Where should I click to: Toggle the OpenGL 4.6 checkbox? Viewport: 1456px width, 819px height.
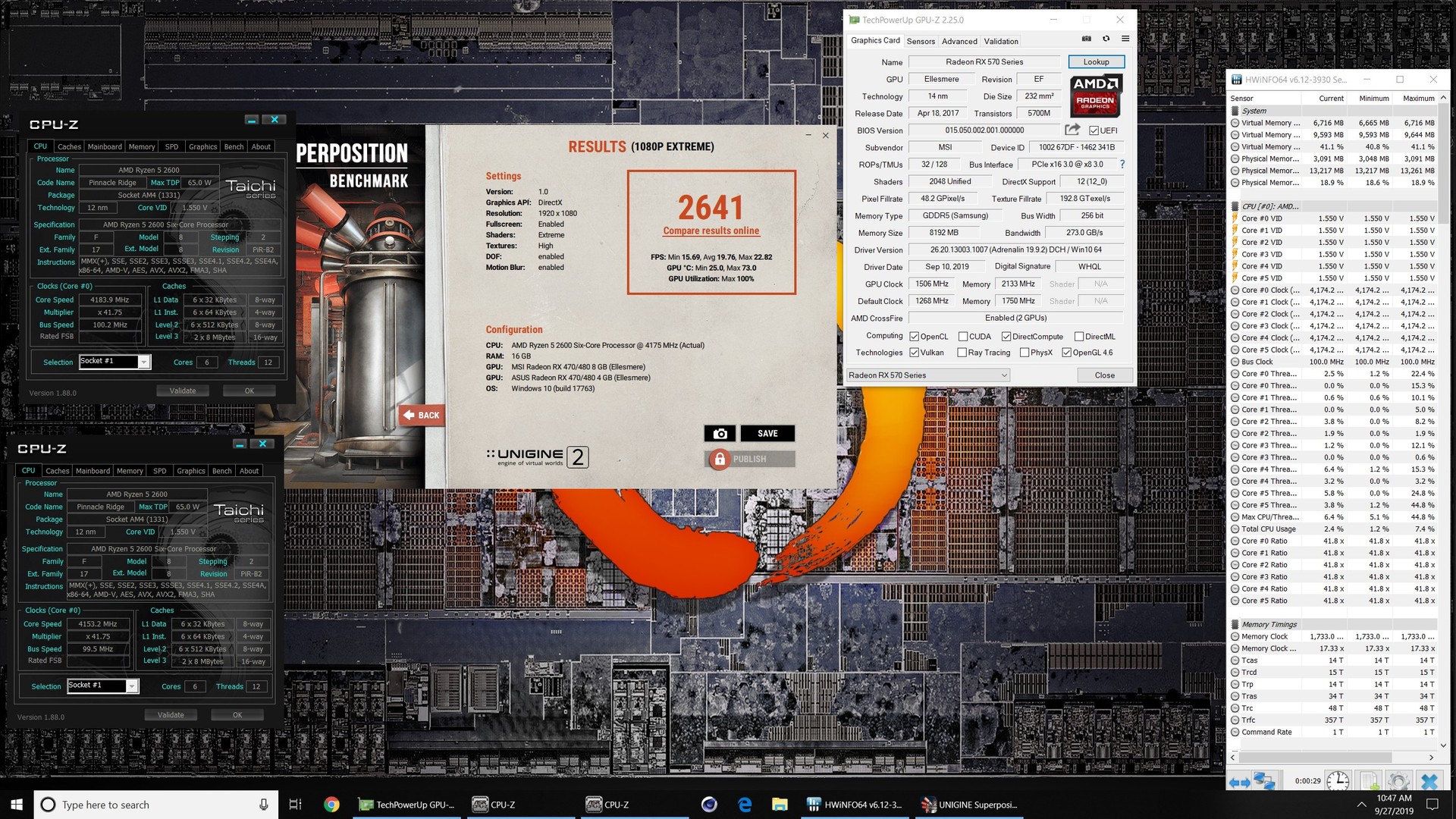pos(1066,353)
